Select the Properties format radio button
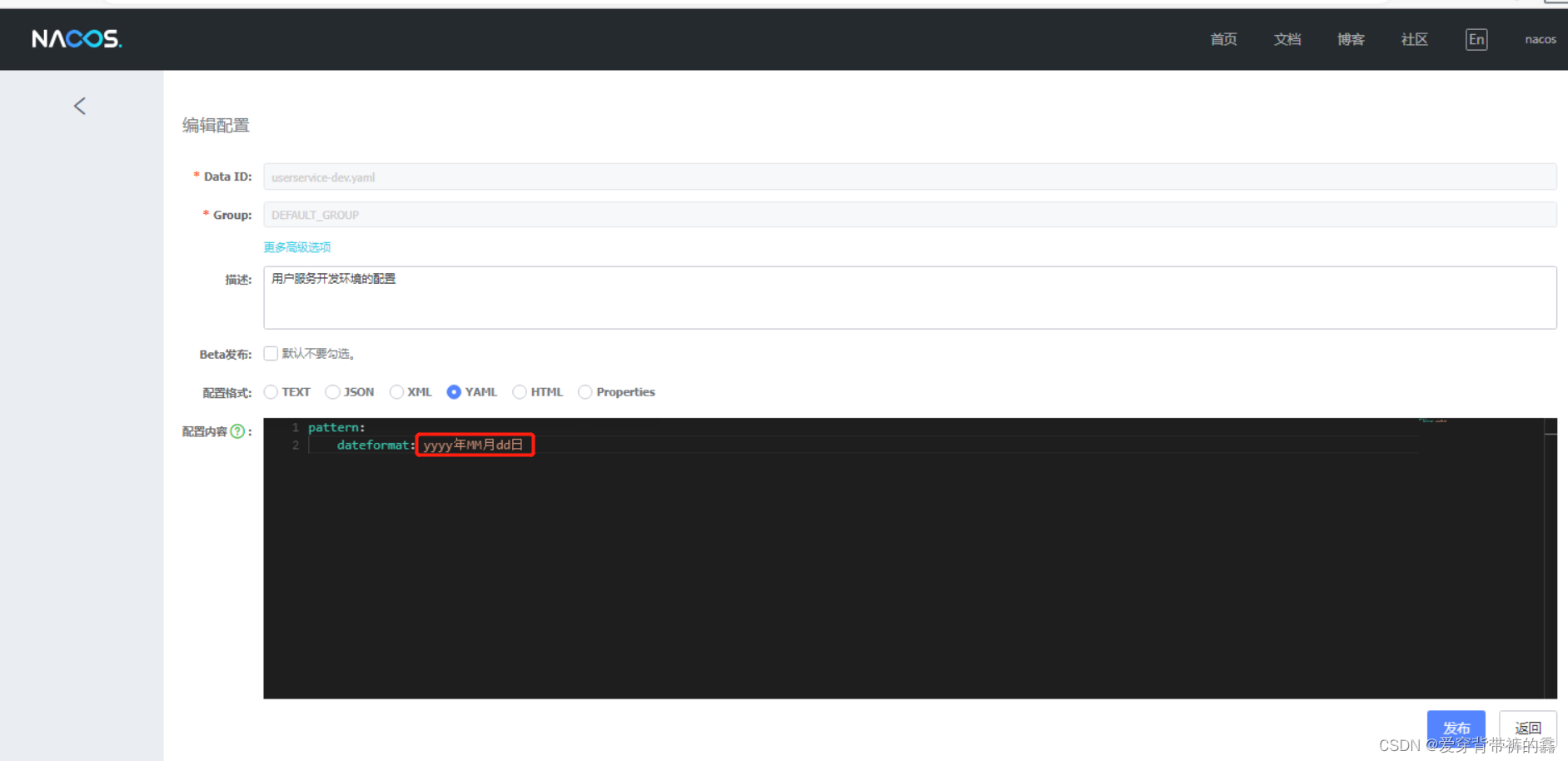This screenshot has width=1568, height=761. (585, 392)
